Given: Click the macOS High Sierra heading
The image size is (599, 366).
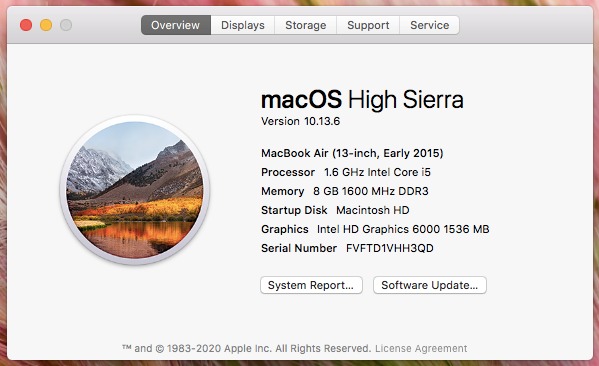Looking at the screenshot, I should tap(362, 100).
